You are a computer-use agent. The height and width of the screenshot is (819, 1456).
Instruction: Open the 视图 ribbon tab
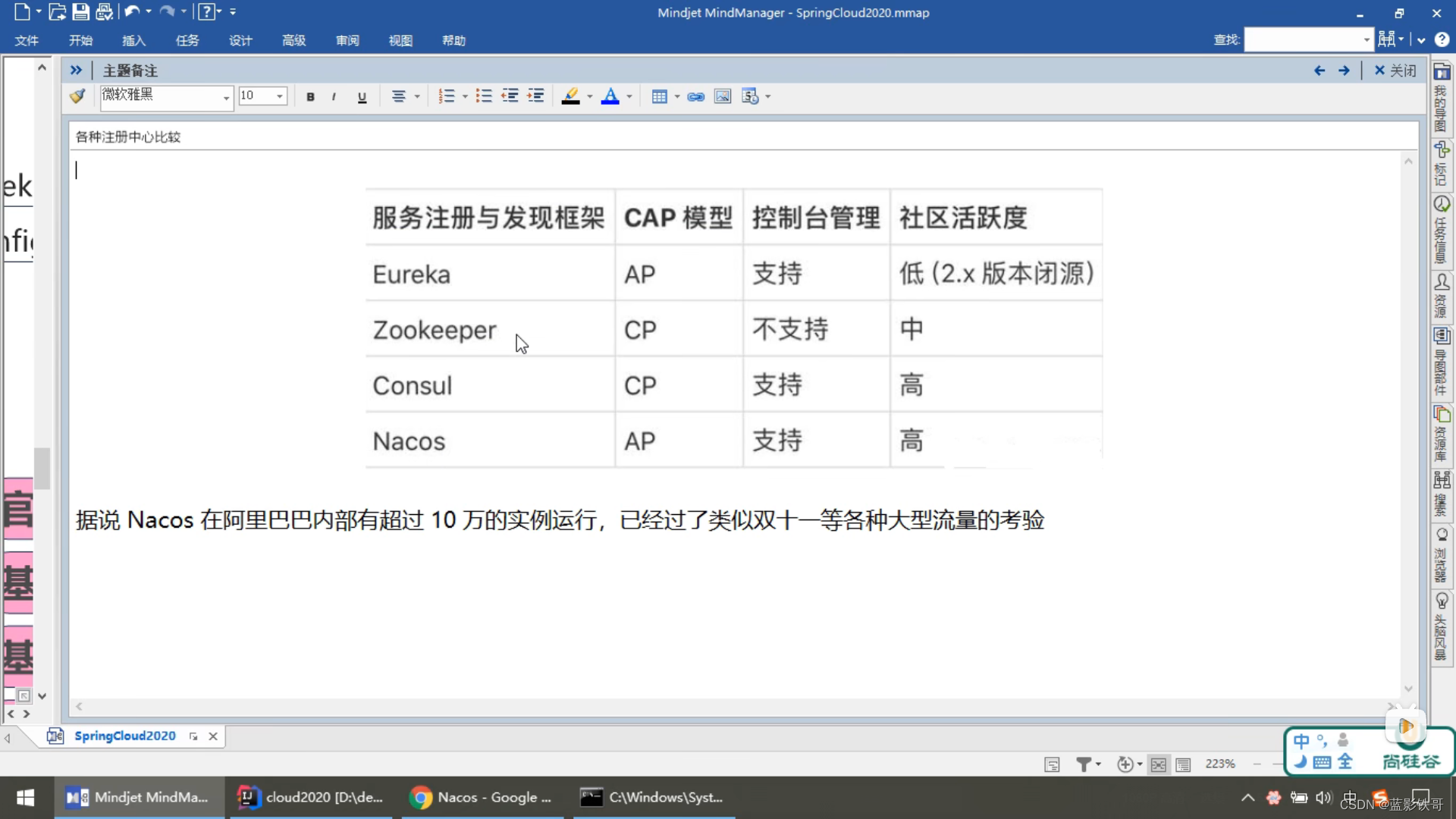coord(400,40)
